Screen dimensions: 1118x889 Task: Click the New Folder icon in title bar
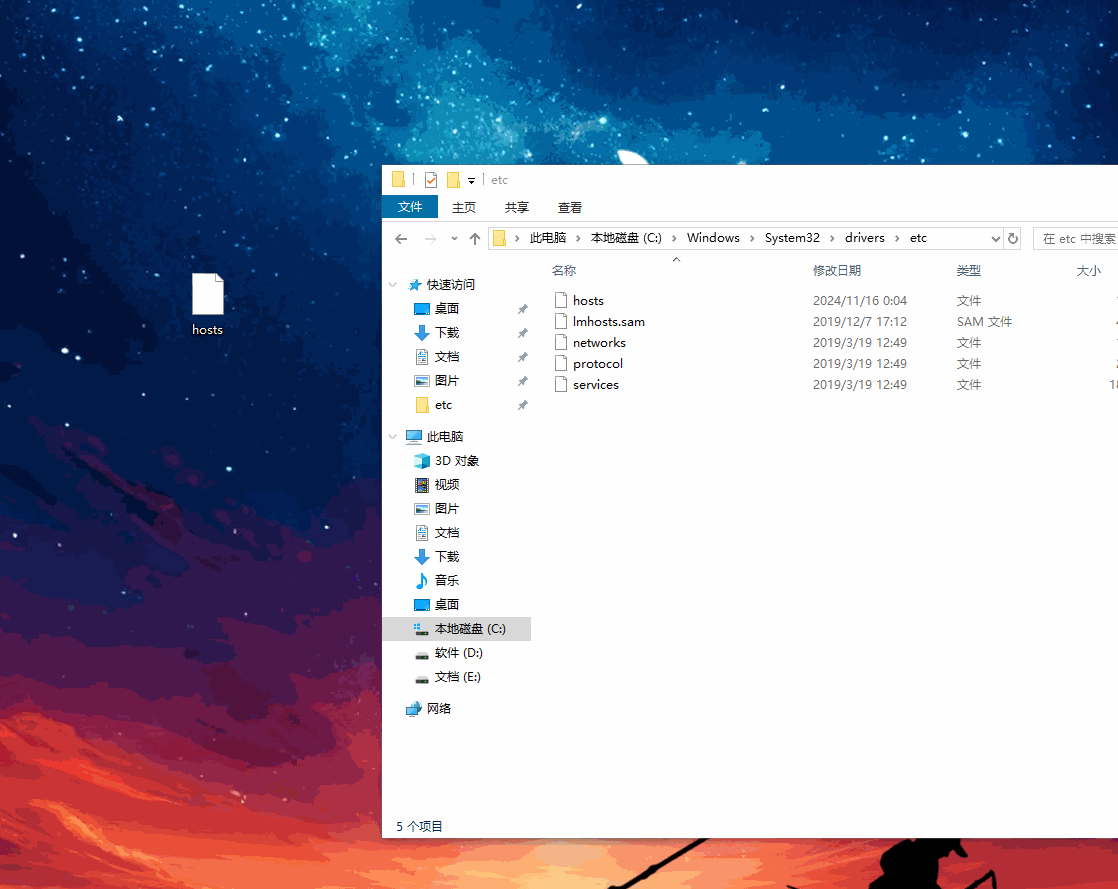(x=453, y=180)
